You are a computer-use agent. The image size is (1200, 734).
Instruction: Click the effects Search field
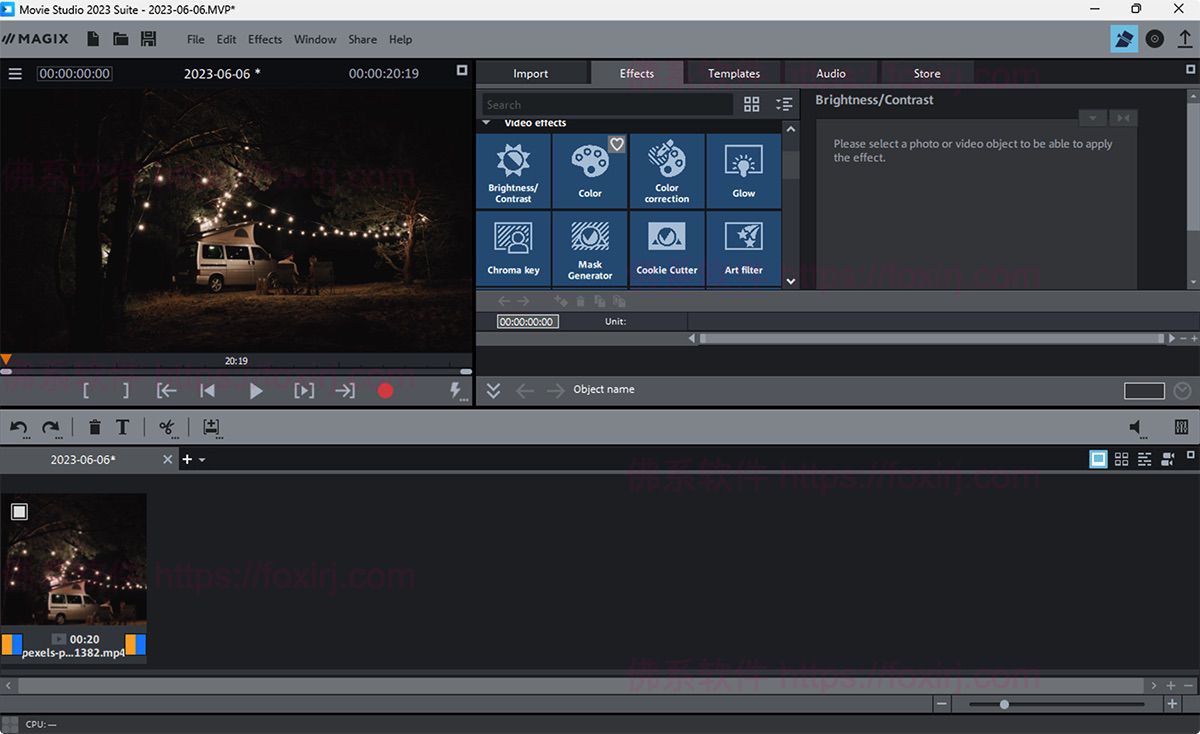click(607, 105)
